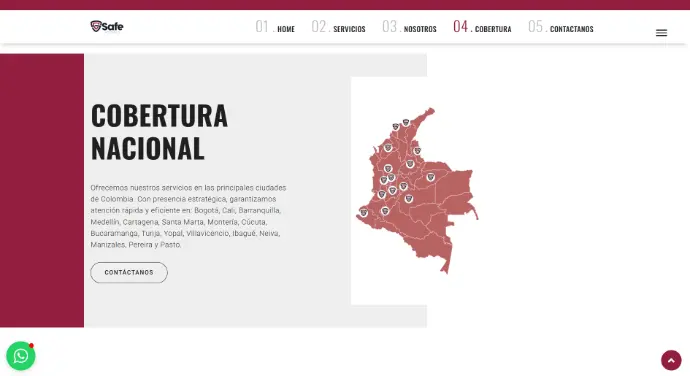The height and width of the screenshot is (376, 690).
Task: Open the 05 Contactanos menu item
Action: pos(561,27)
